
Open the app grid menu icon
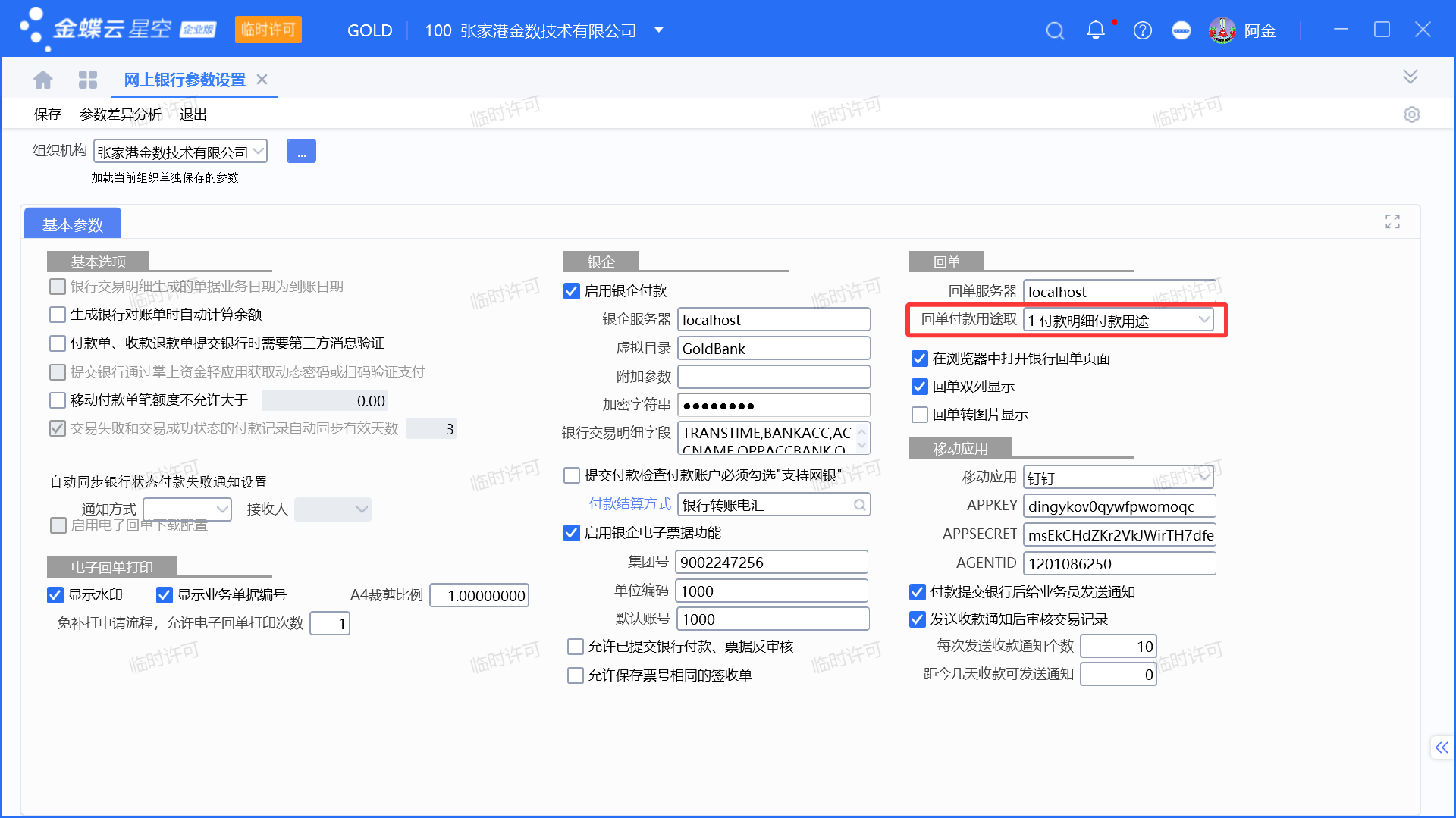tap(88, 80)
